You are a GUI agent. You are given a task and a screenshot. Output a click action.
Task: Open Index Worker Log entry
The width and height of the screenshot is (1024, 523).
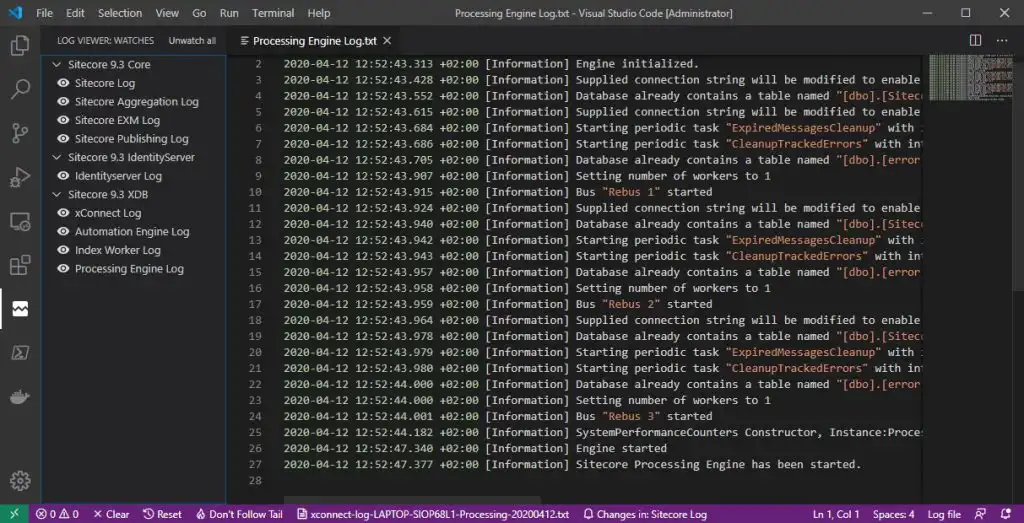(118, 250)
